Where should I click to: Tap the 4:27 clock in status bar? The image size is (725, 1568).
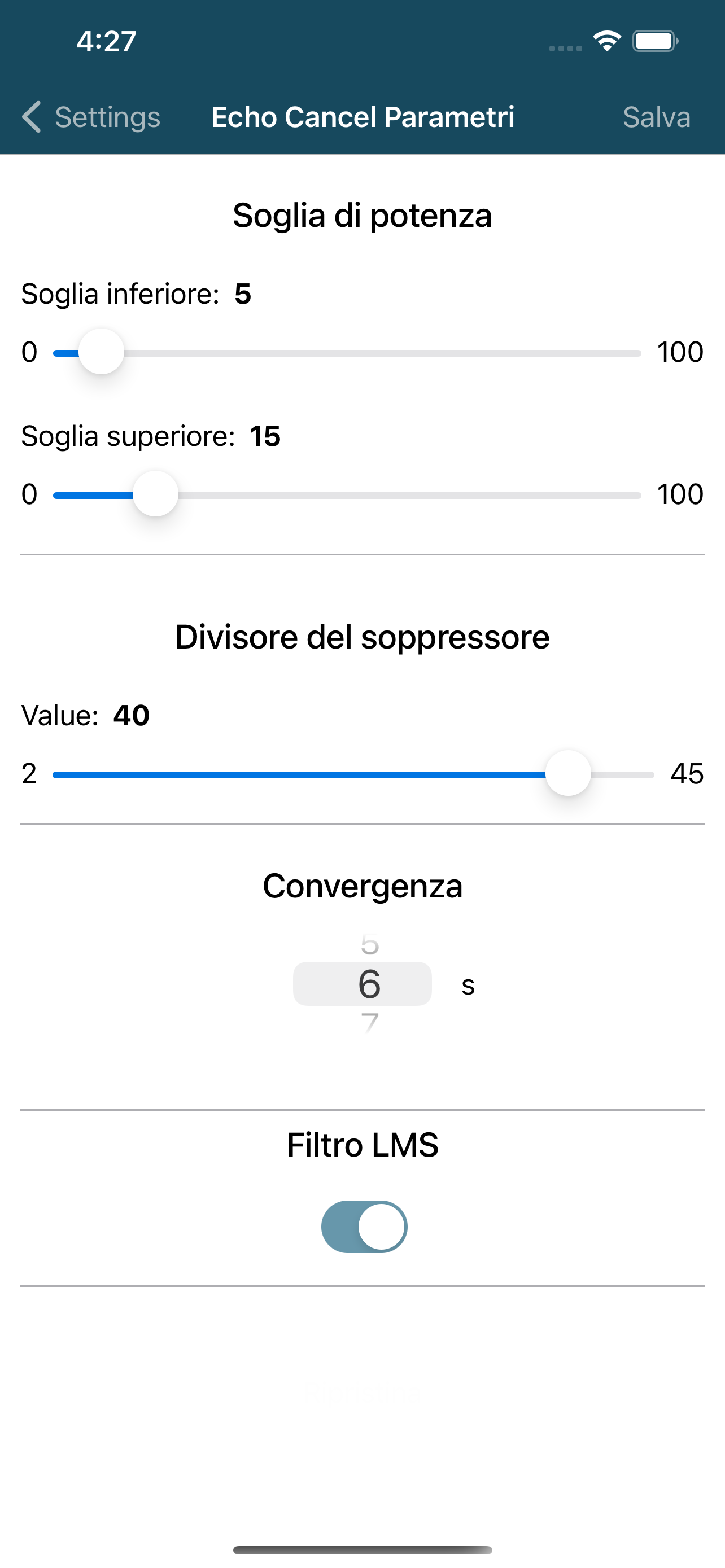pos(107,41)
